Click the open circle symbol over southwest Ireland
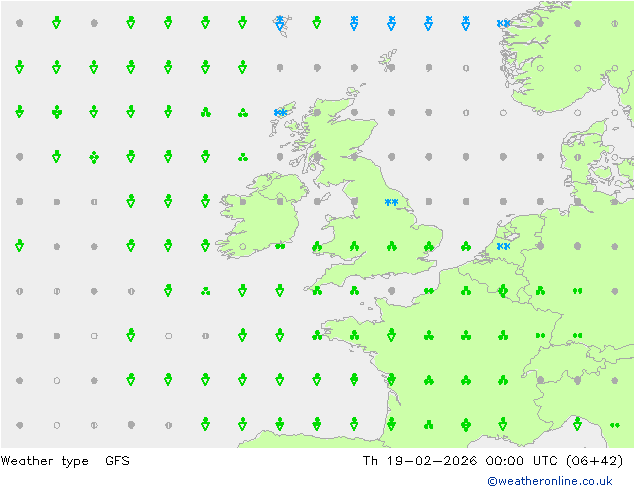 243,246
